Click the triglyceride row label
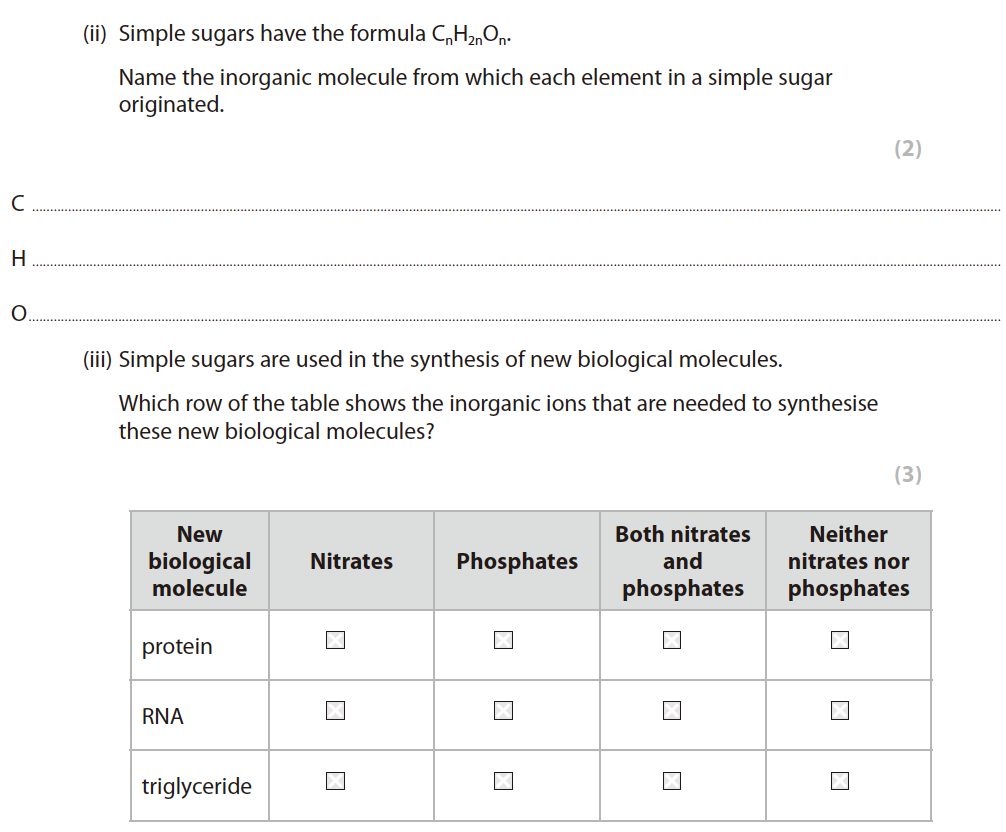 tap(197, 786)
